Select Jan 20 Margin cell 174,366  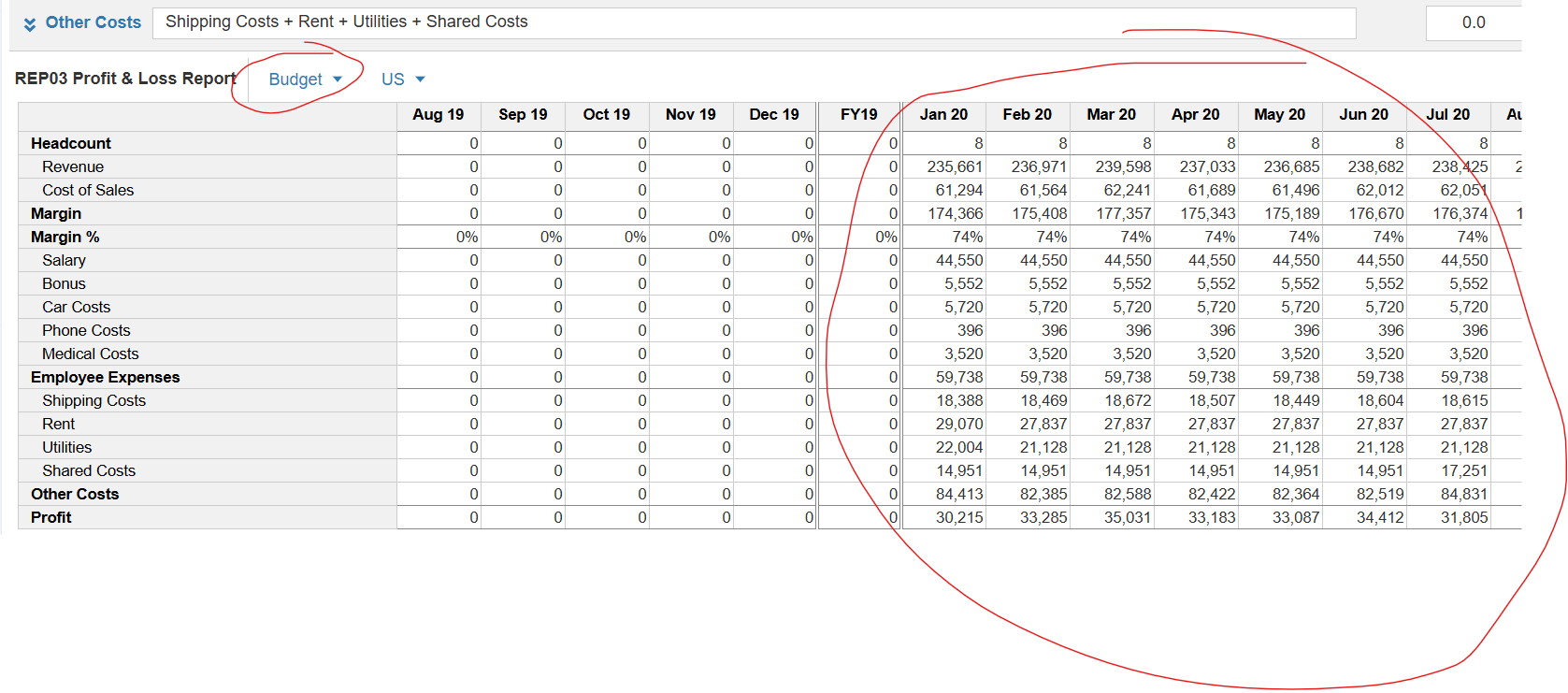[x=944, y=213]
